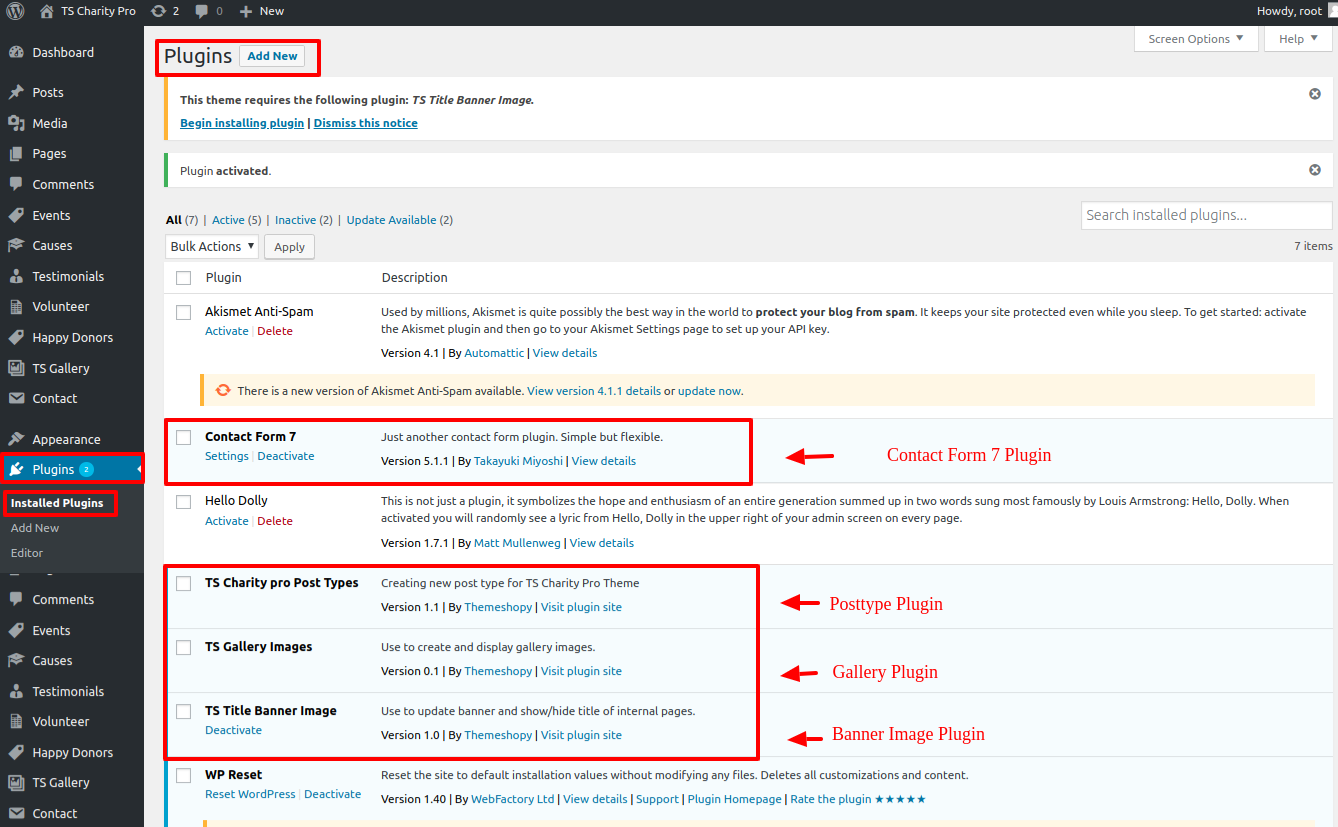Click the updates refresh icon in admin bar
The image size is (1338, 827).
(158, 11)
